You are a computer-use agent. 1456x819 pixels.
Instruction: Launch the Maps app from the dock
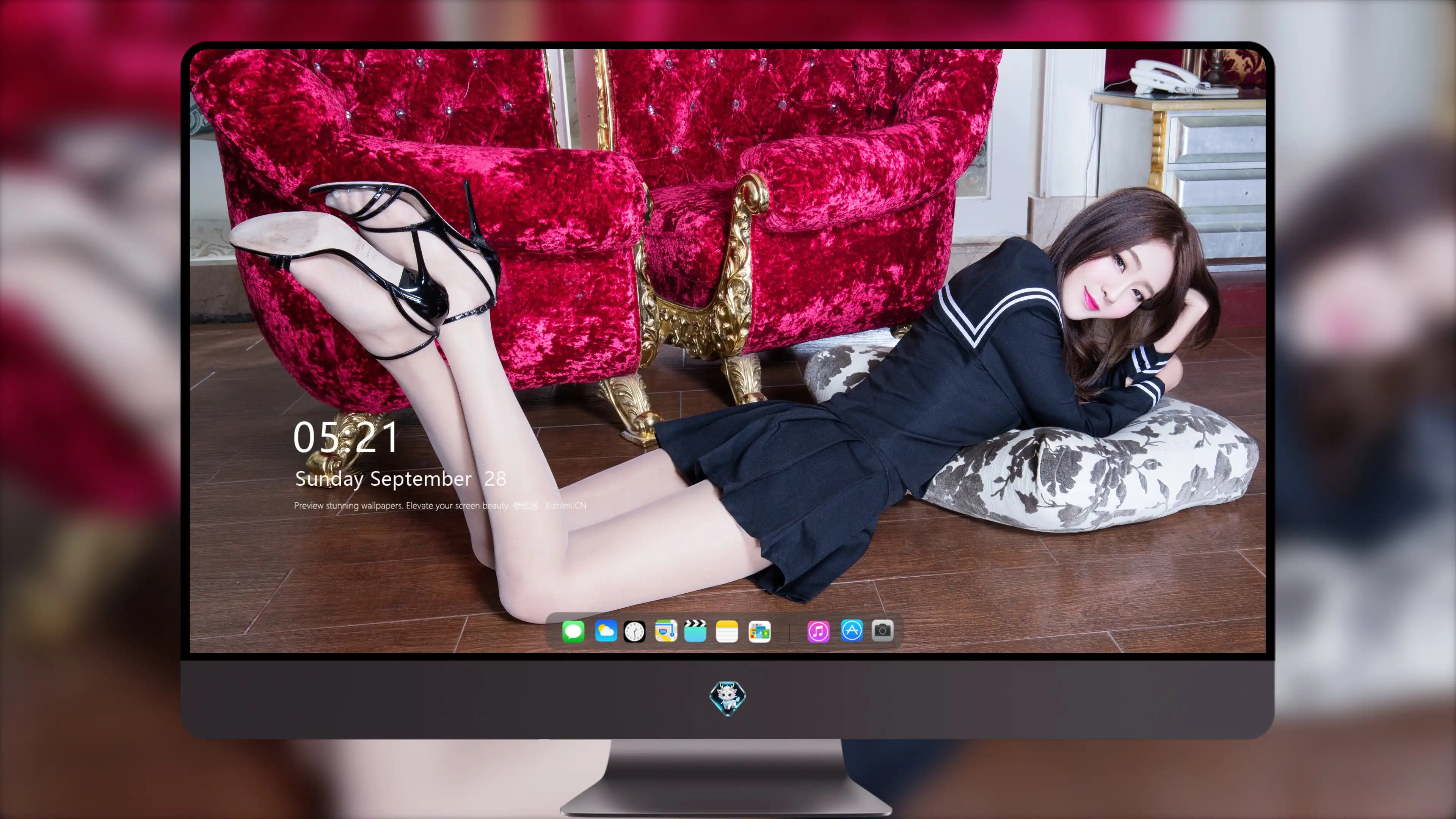666,631
